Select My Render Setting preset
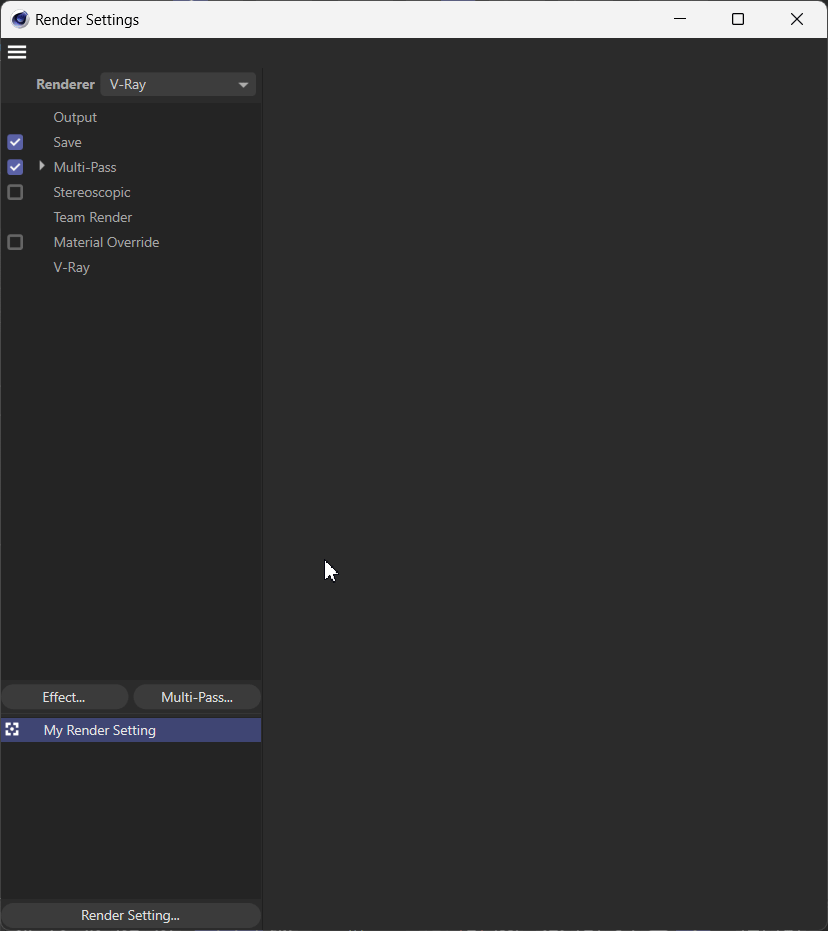828x931 pixels. [100, 730]
